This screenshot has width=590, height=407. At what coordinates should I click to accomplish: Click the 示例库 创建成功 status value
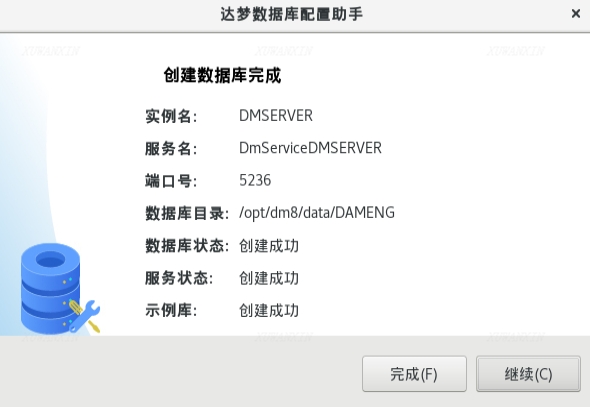point(269,311)
